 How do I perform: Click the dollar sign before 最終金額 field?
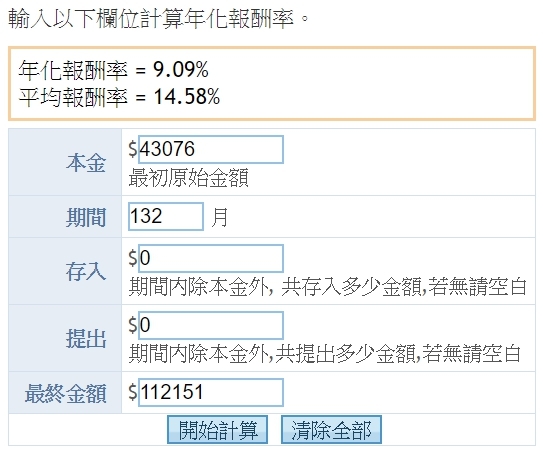[x=133, y=392]
